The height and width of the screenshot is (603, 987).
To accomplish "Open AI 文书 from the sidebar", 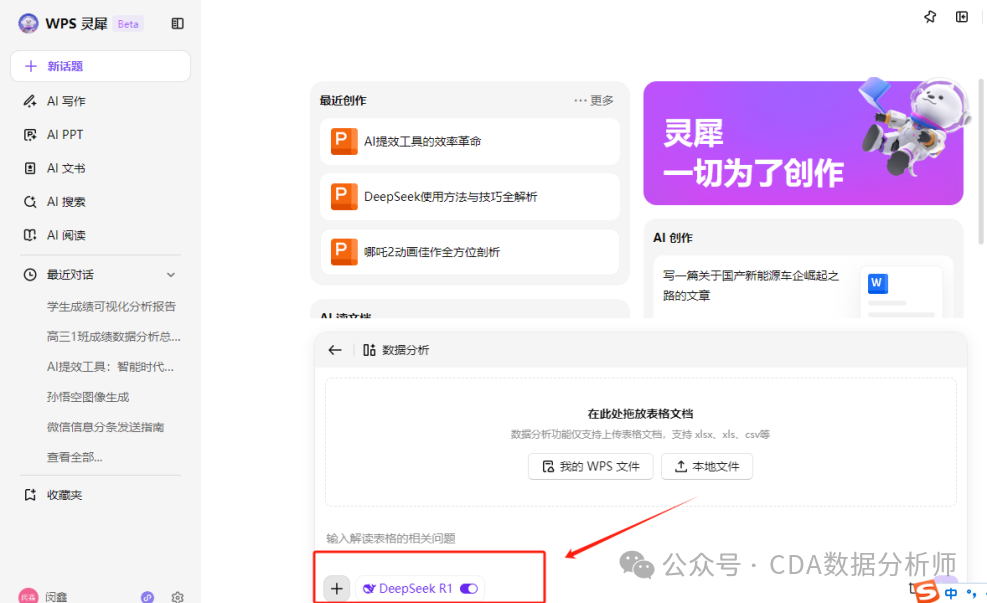I will tap(66, 168).
